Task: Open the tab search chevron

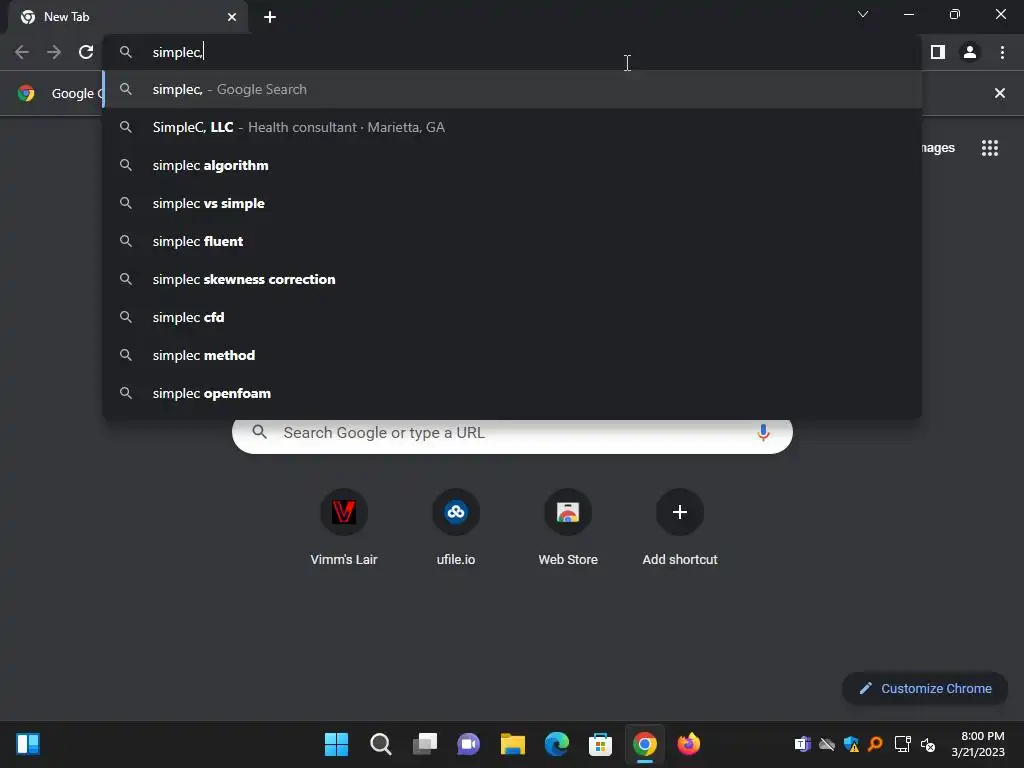Action: pos(863,14)
